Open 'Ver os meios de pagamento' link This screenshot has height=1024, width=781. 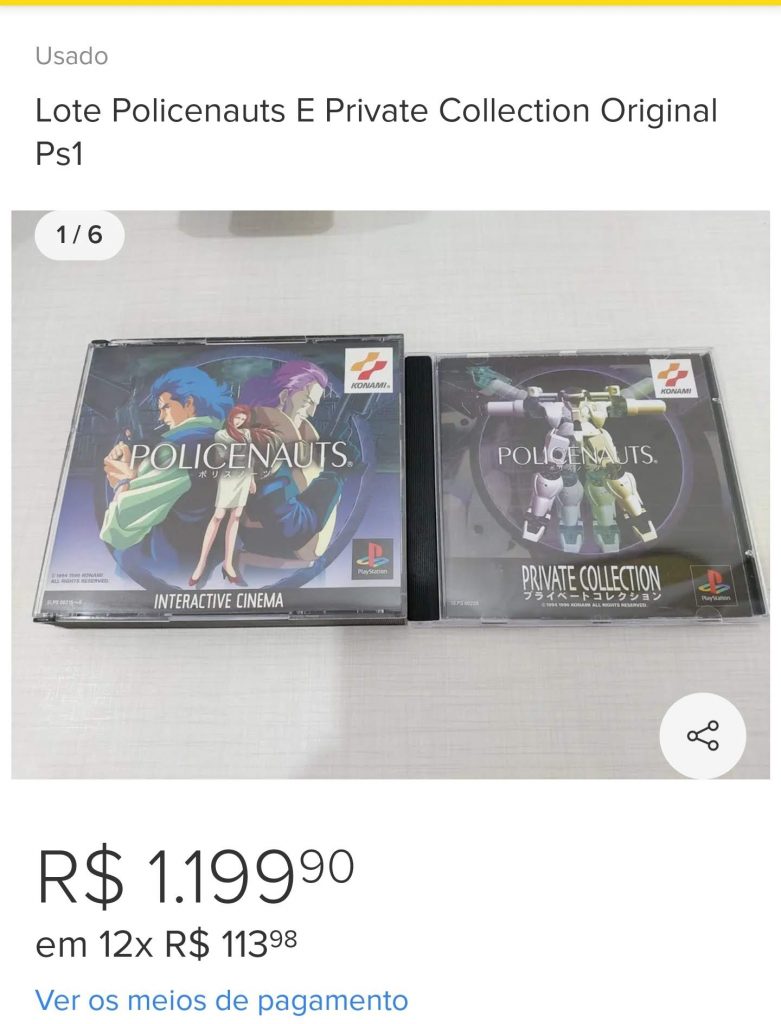(221, 1000)
